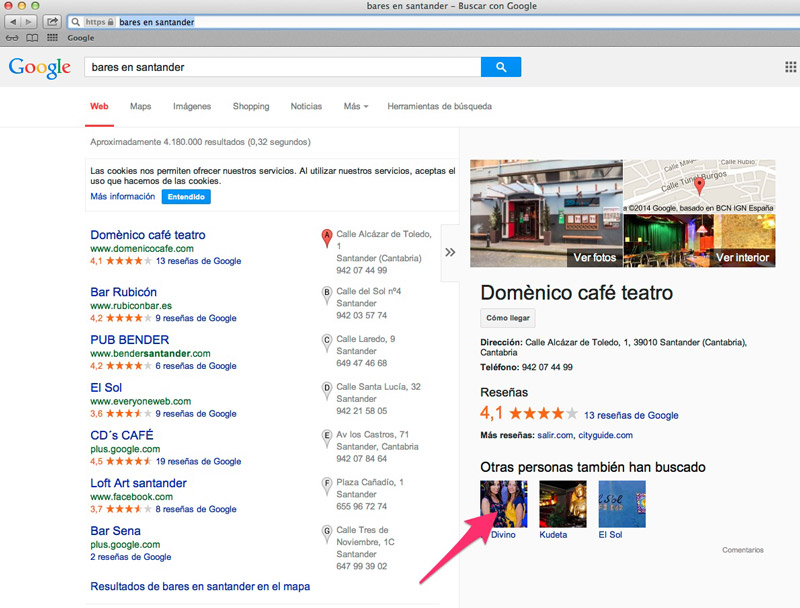Screen dimensions: 800x608
Task: Switch to the Shopping tab
Action: click(x=251, y=106)
